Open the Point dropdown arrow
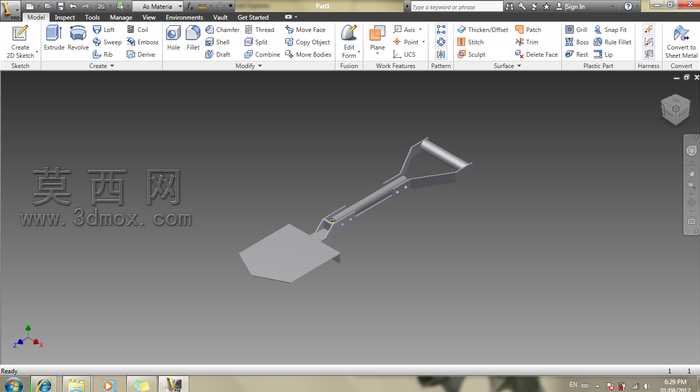 423,42
